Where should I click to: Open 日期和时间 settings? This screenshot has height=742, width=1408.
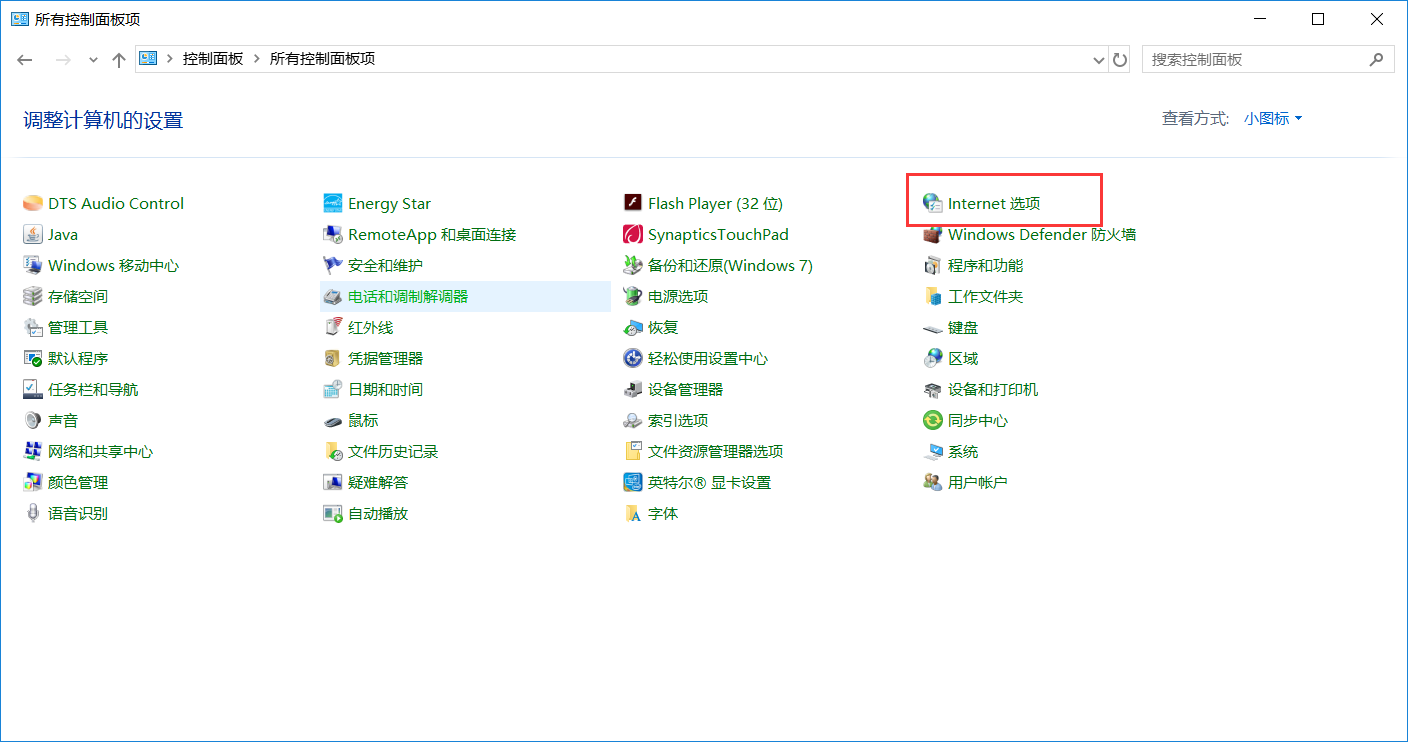click(385, 390)
